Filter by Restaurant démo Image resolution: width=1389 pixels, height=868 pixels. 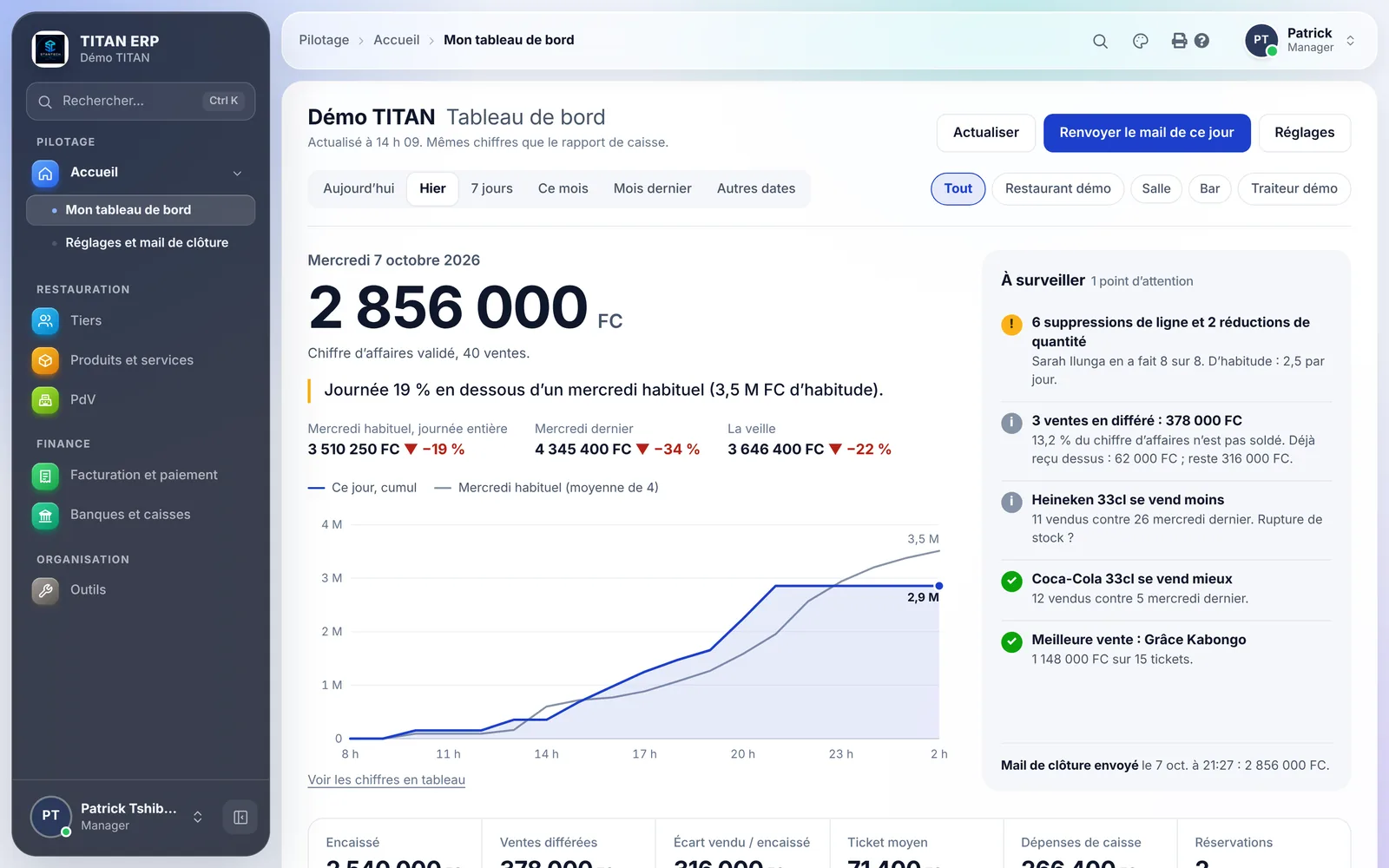1057,189
